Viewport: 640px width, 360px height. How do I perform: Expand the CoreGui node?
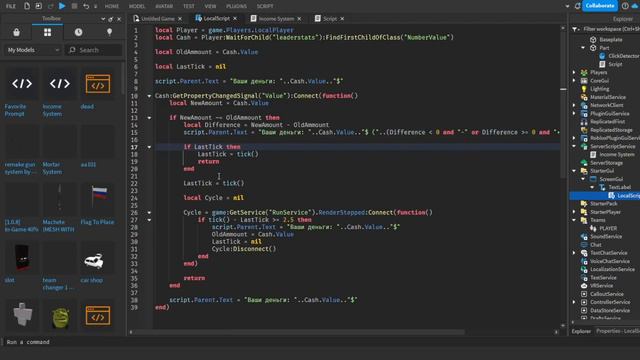pos(574,80)
